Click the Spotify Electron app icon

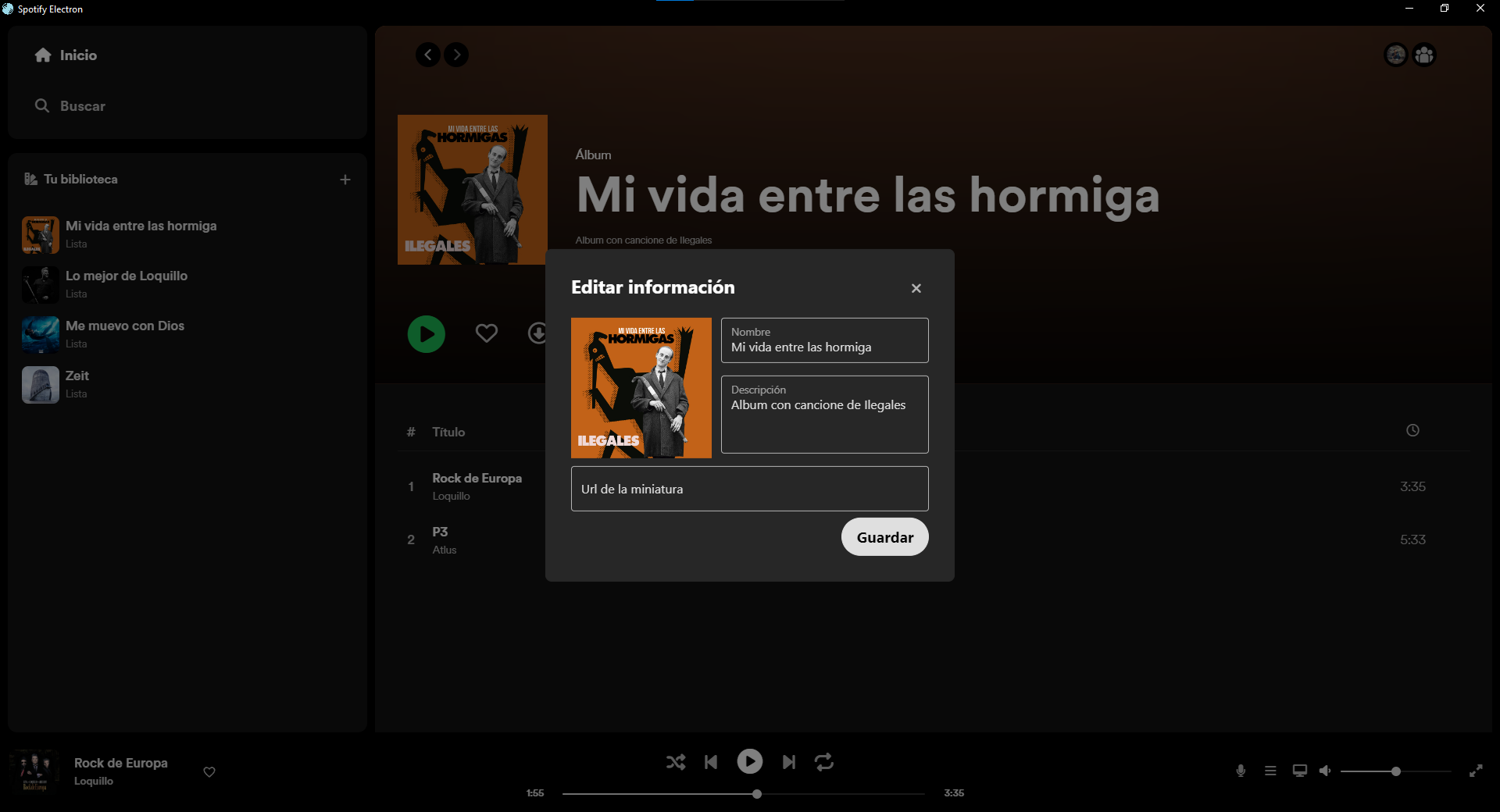pos(8,9)
